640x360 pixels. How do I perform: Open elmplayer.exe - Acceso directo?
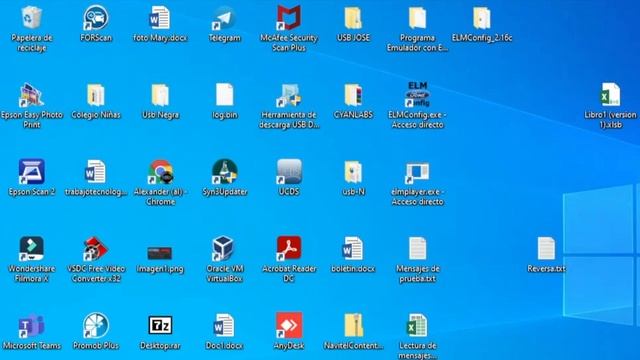(x=417, y=173)
